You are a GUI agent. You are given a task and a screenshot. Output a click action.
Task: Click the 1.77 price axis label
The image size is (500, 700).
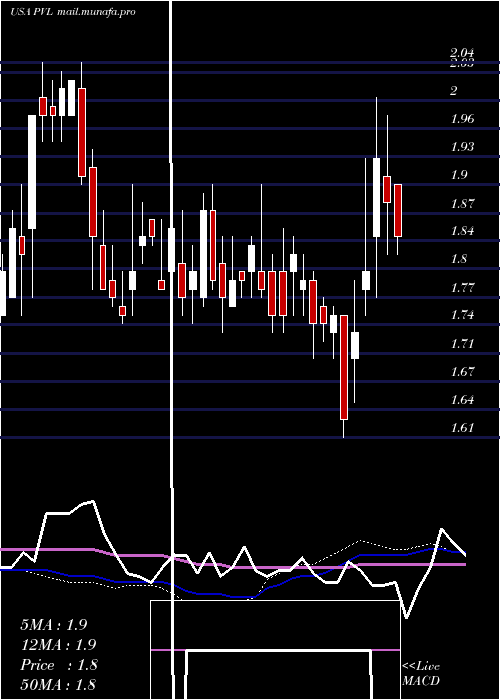[462, 287]
